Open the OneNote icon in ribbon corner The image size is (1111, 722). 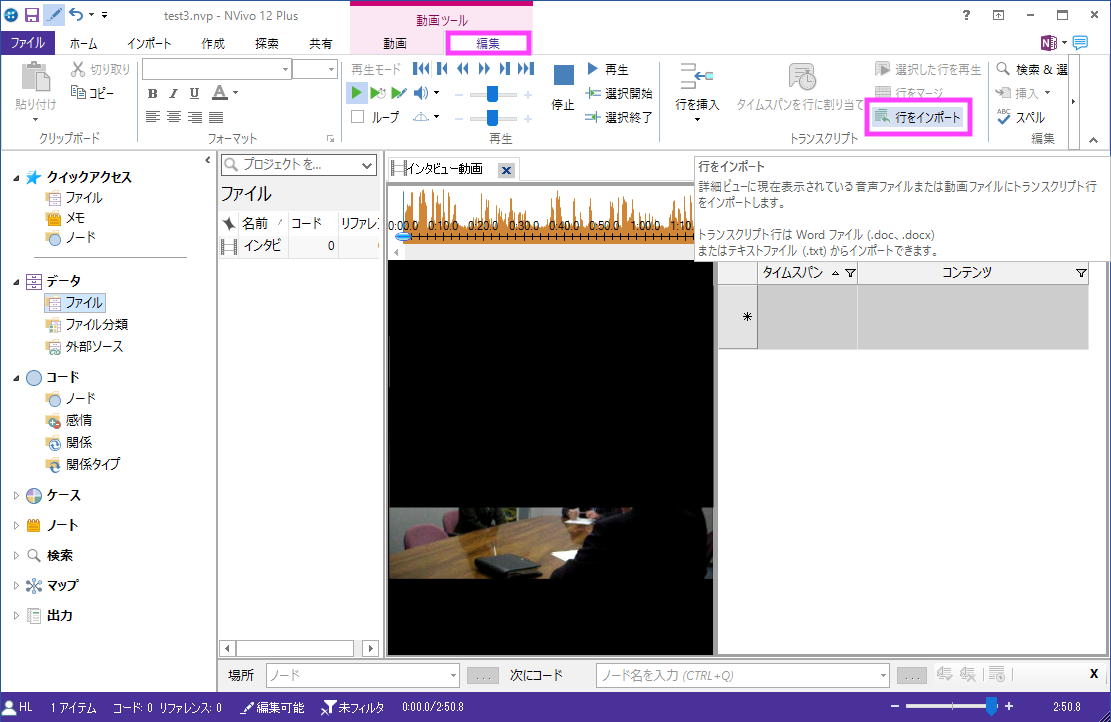(x=1049, y=43)
